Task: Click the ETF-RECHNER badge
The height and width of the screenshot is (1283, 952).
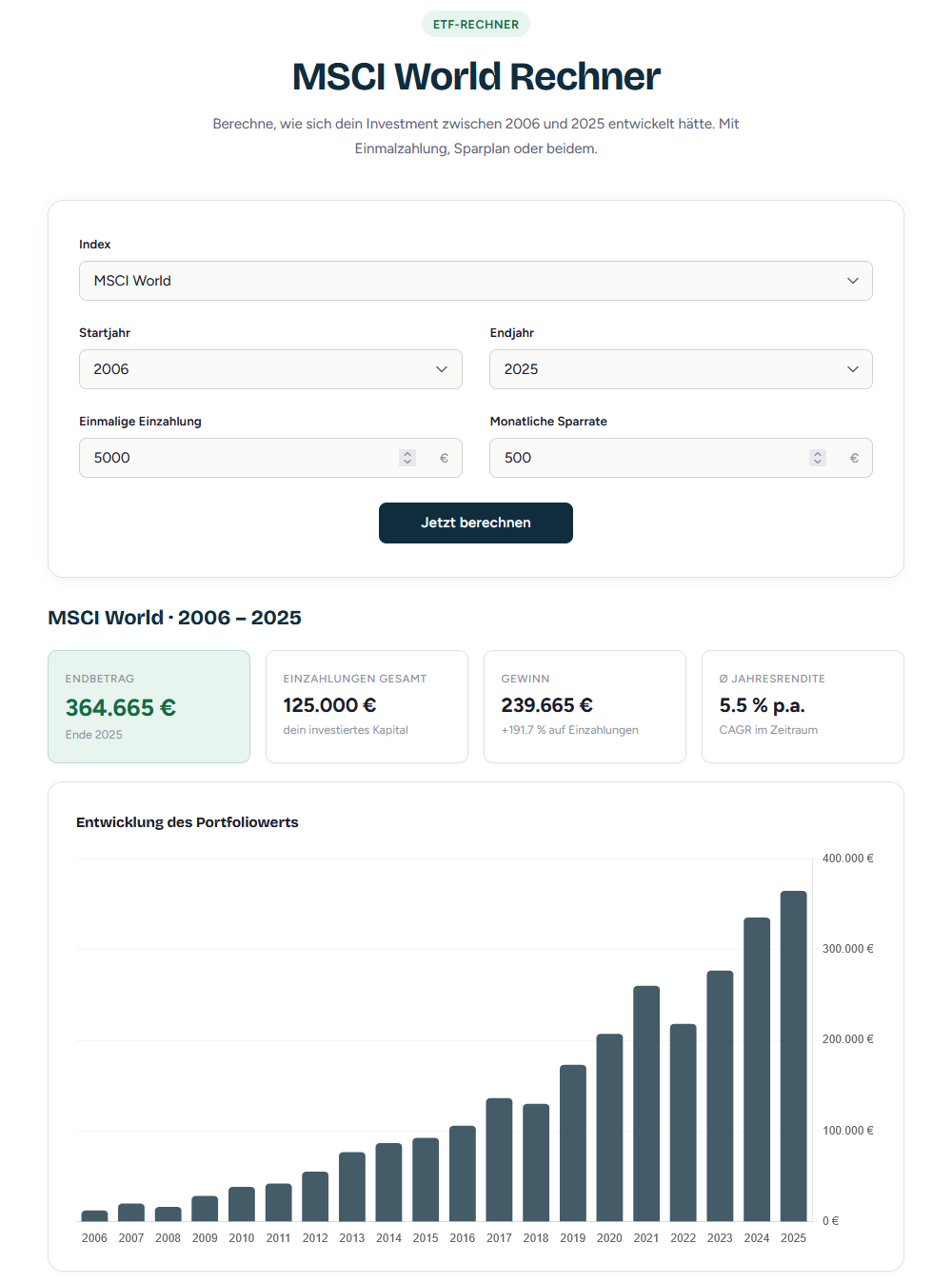Action: coord(476,25)
